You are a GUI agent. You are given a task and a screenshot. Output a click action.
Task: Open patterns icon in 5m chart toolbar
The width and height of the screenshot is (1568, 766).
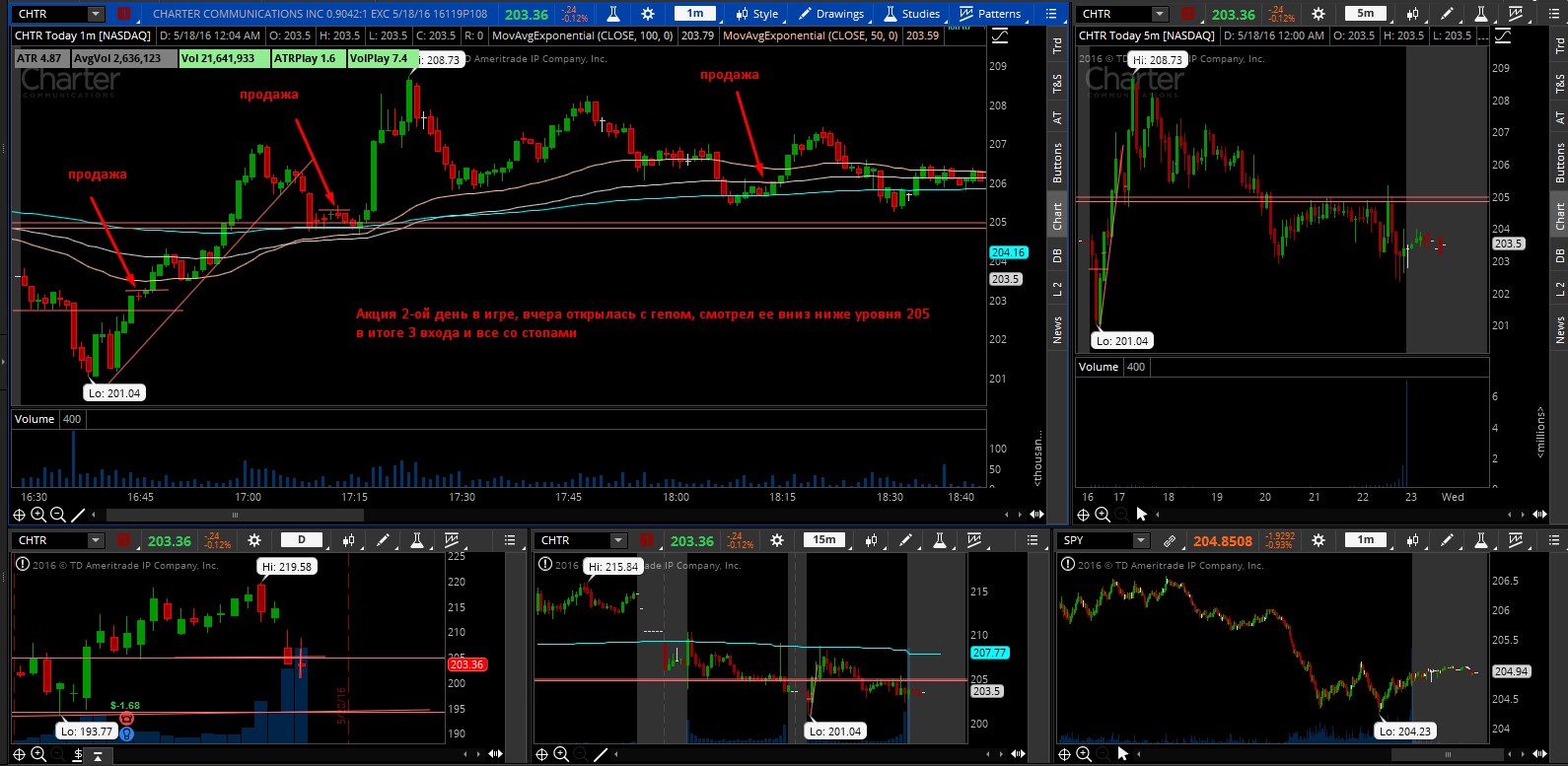[x=1515, y=14]
